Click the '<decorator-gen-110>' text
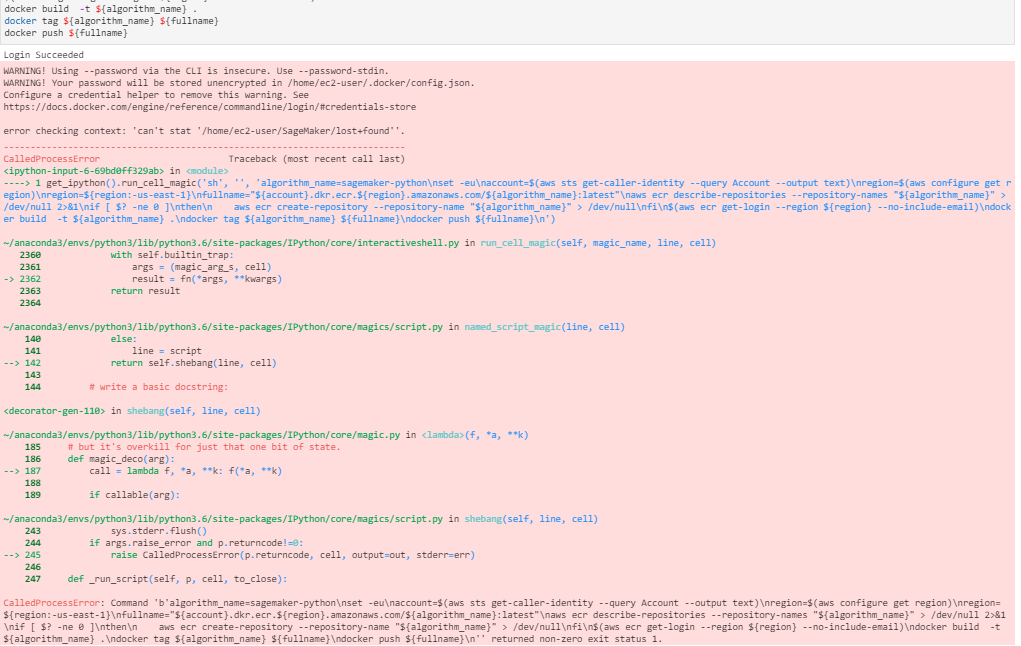 pyautogui.click(x=54, y=411)
